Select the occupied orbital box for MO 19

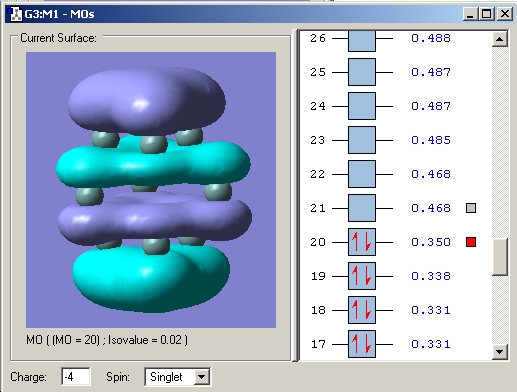coord(362,276)
